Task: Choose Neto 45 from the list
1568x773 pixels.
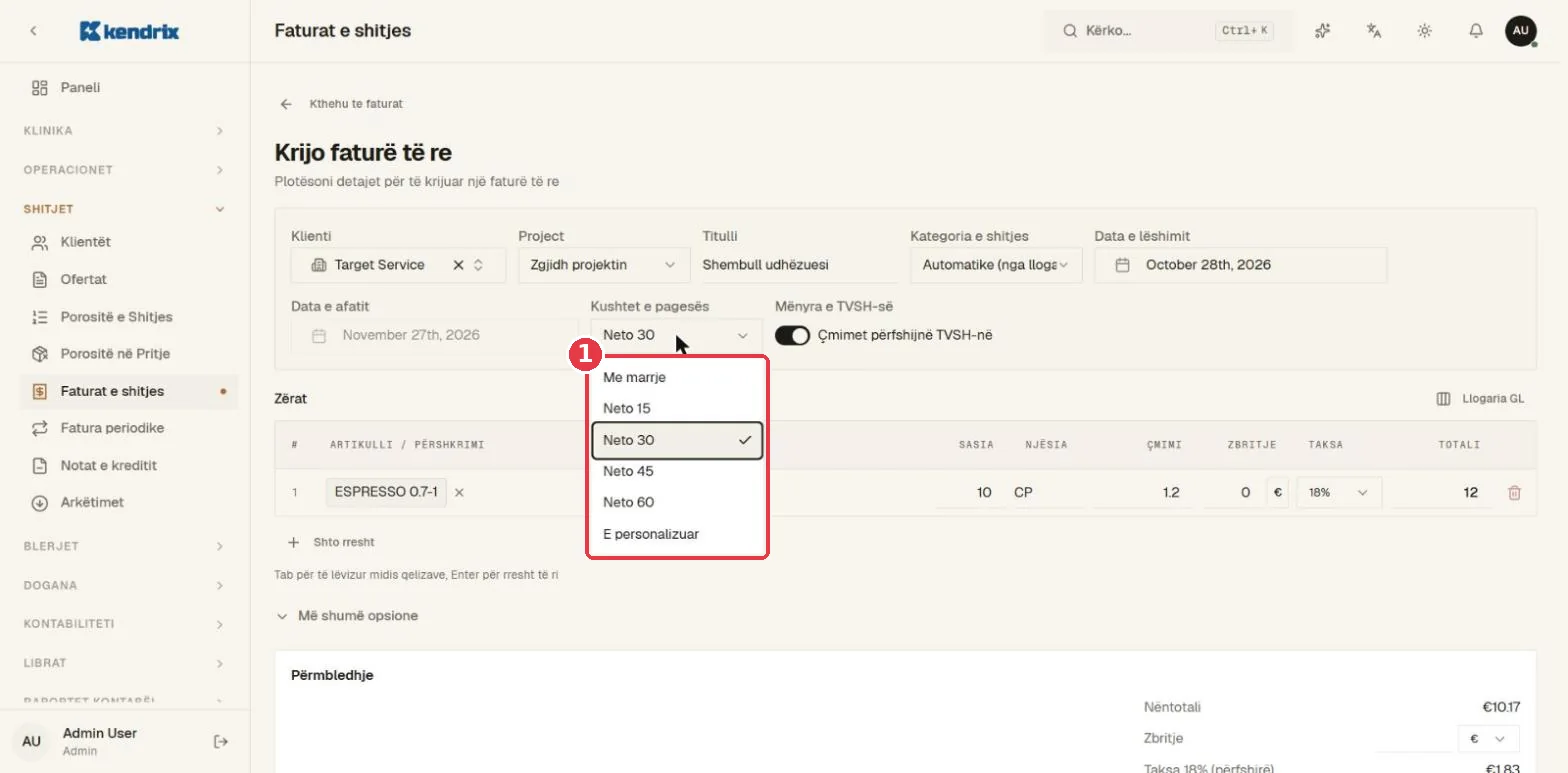Action: (x=677, y=471)
